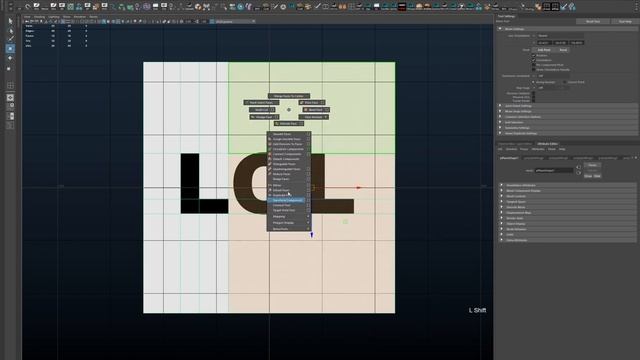Image resolution: width=640 pixels, height=360 pixels.
Task: Toggle the Preserve Children checkbox
Action: [533, 93]
